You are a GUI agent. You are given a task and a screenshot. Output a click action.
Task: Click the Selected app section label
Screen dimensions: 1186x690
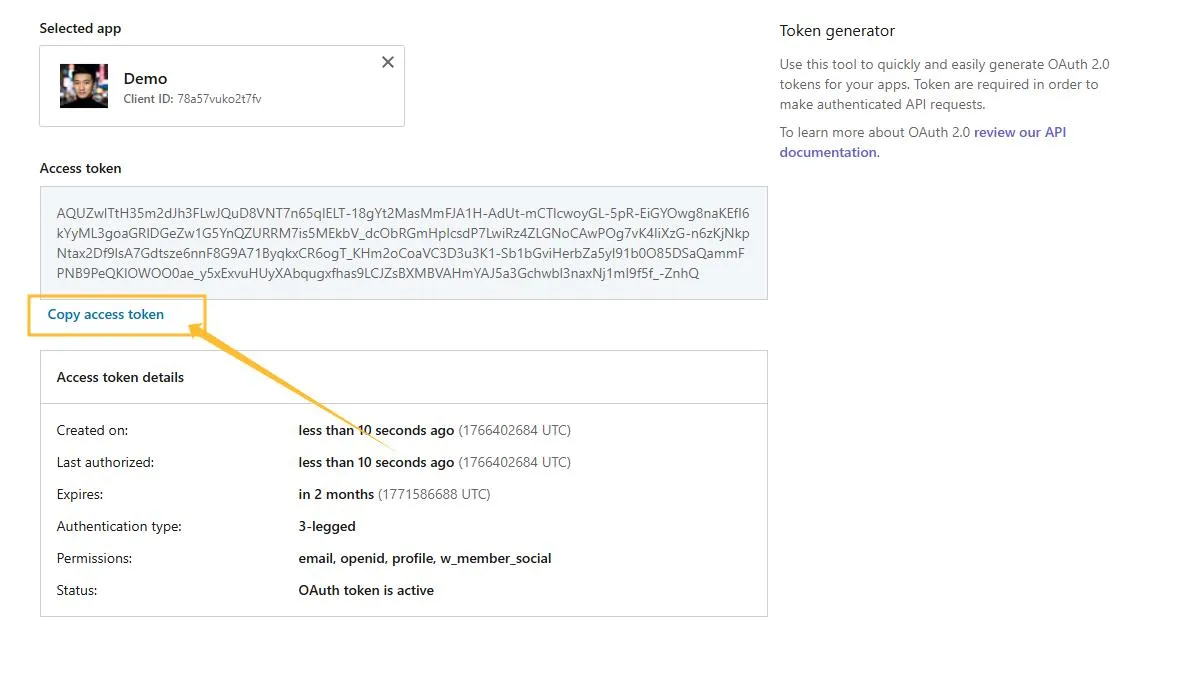(x=80, y=28)
